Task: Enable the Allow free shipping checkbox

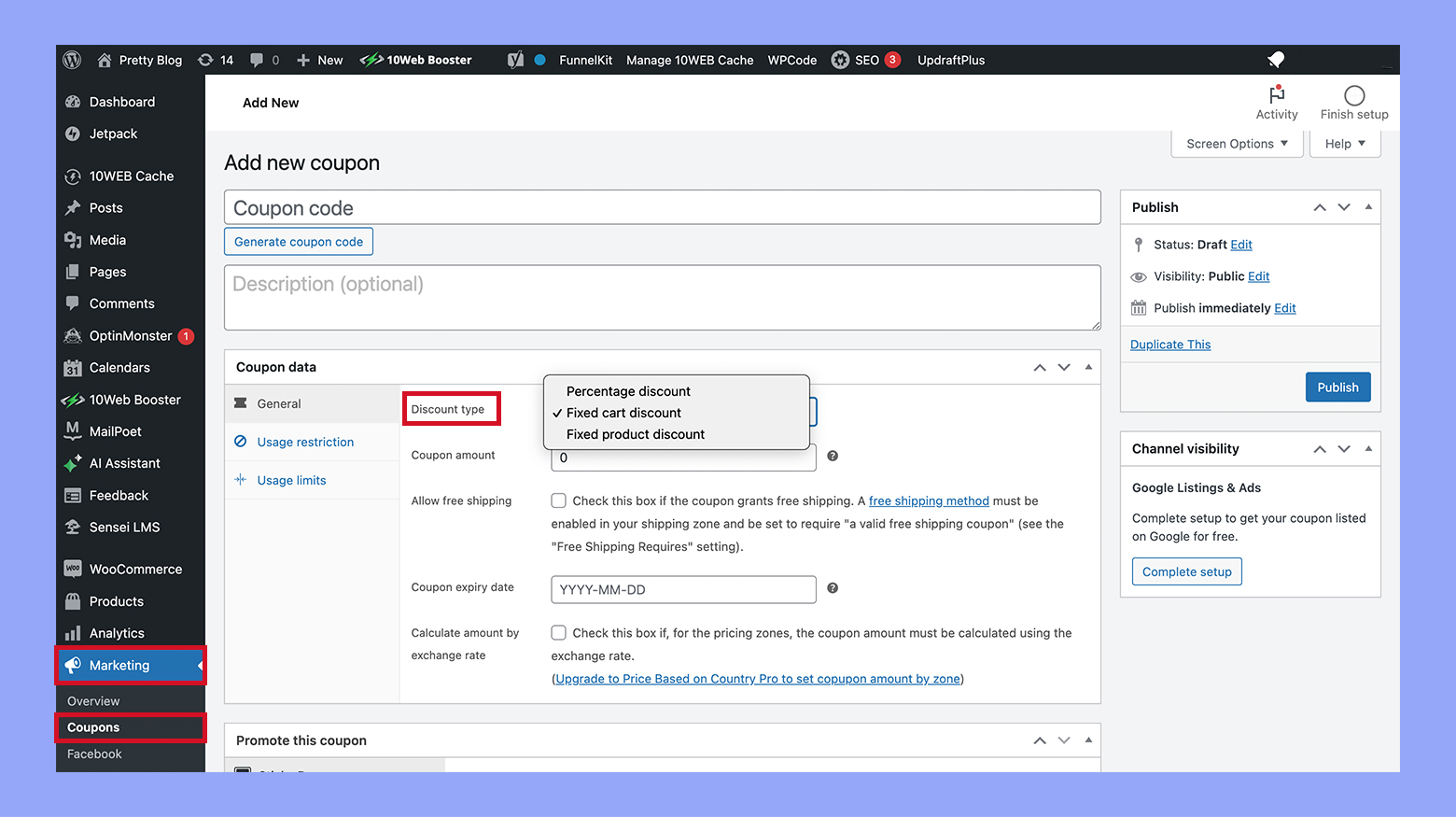Action: point(558,500)
